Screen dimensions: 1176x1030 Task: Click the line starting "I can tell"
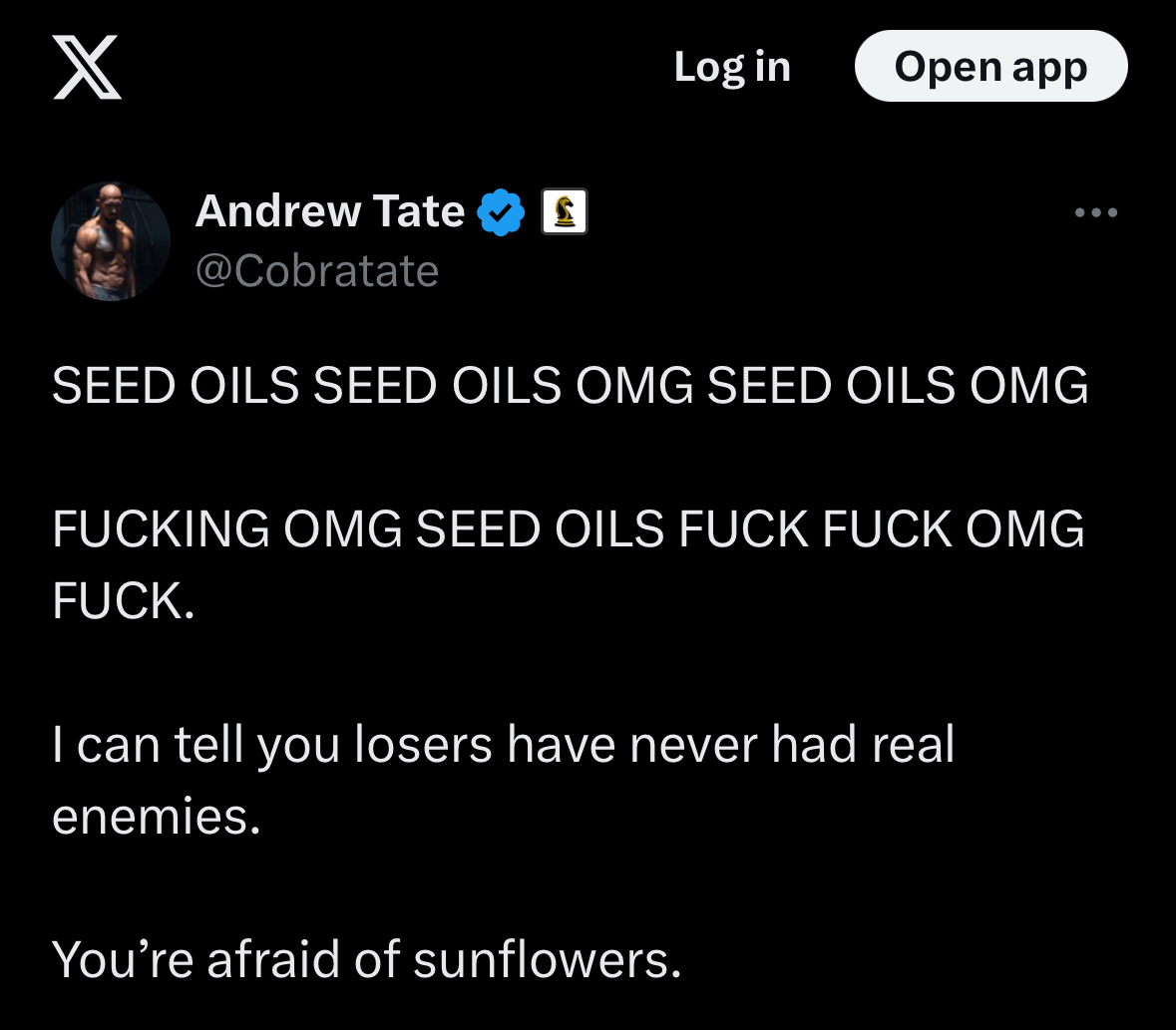tap(503, 744)
